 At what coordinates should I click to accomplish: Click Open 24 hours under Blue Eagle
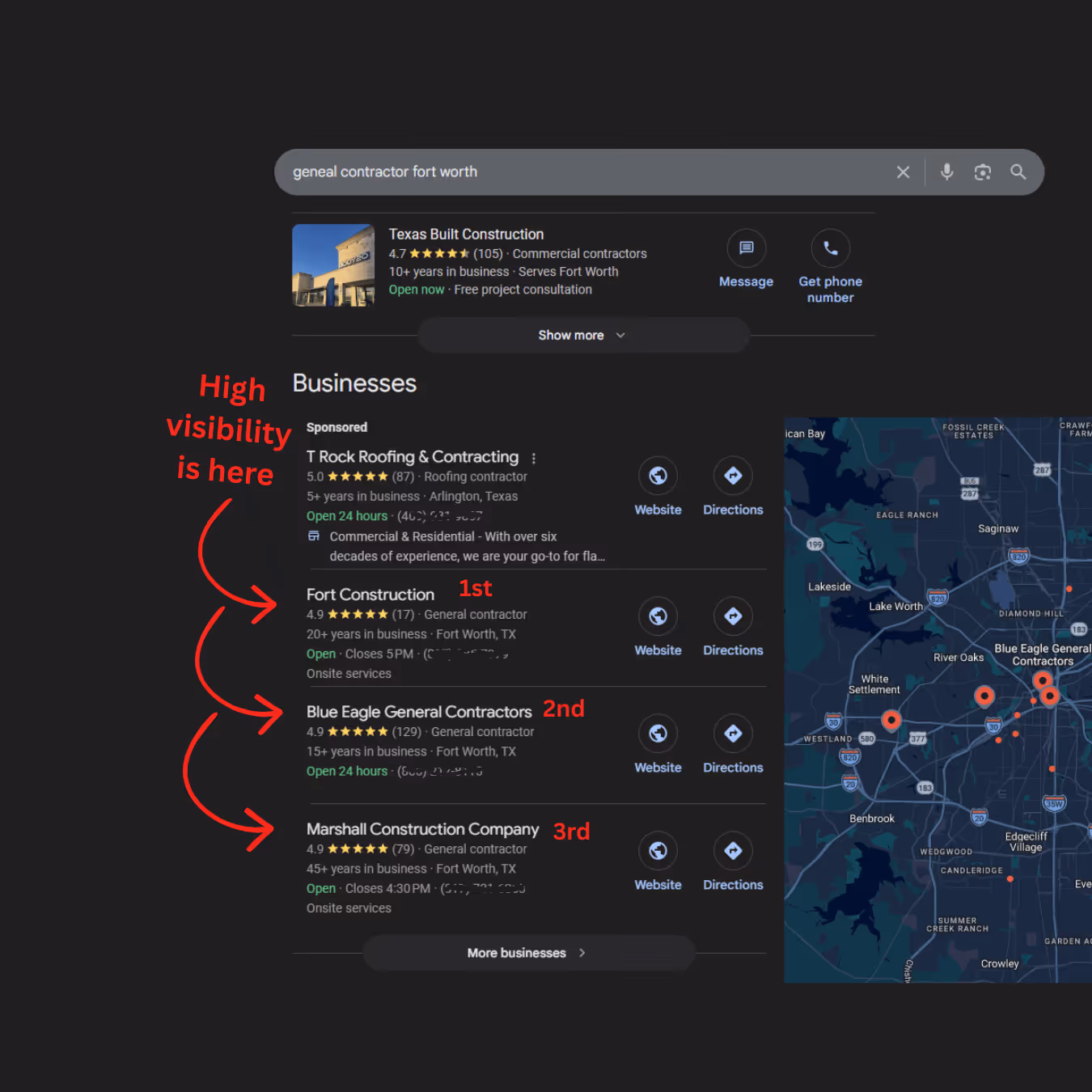[x=347, y=772]
